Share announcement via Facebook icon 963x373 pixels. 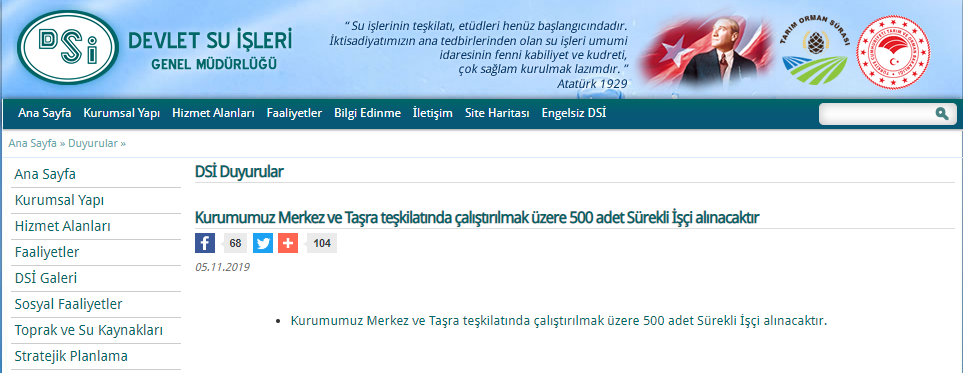pyautogui.click(x=205, y=243)
